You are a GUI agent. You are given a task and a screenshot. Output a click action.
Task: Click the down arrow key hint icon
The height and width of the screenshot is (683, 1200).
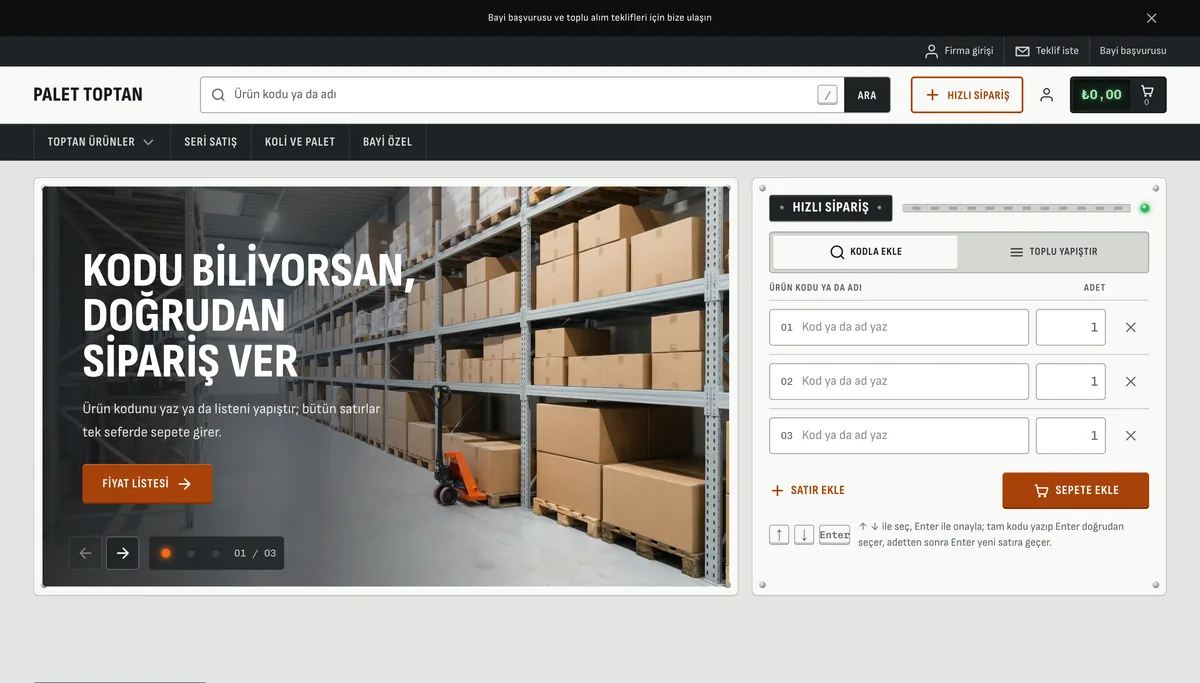[x=804, y=534]
